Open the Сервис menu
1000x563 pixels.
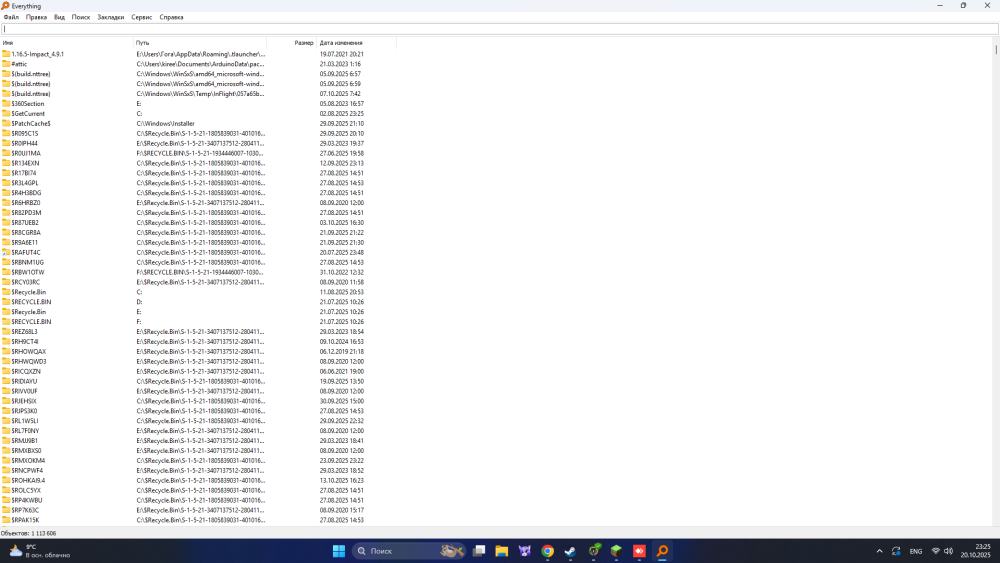142,17
